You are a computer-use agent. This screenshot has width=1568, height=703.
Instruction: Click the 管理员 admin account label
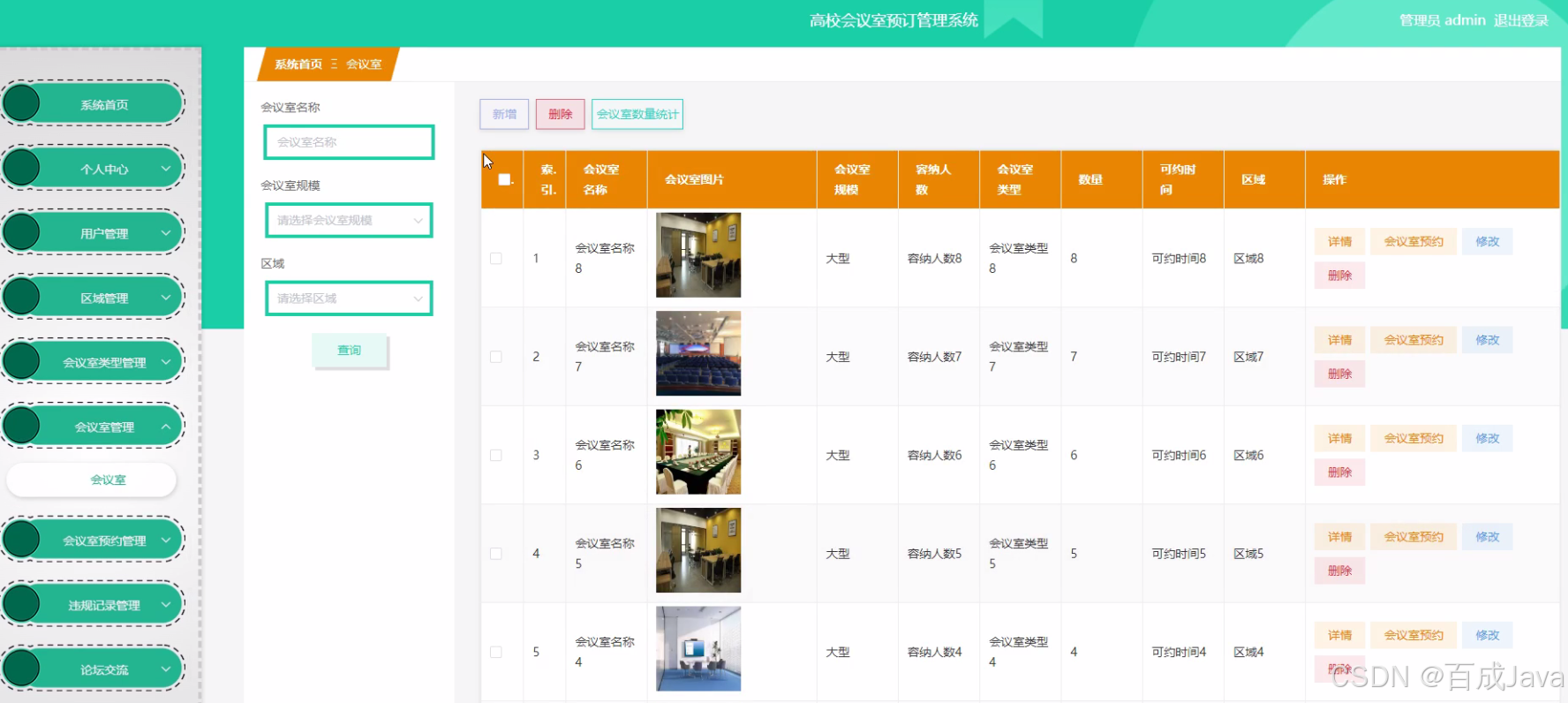pos(1443,20)
